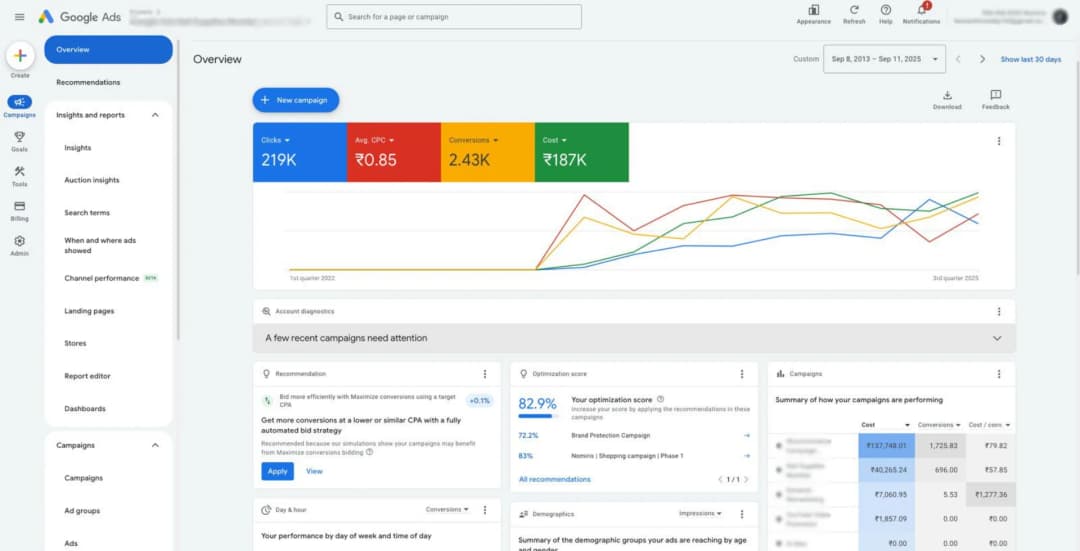Open the Clicks metric dropdown tile
The image size is (1080, 551).
[299, 152]
